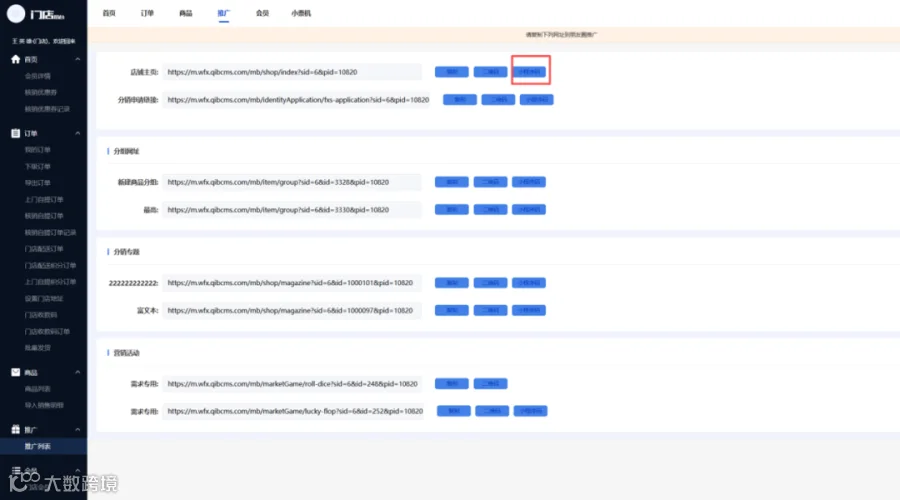Viewport: 900px width, 500px height.
Task: Click middle blue button in 店铺主页 row
Action: click(490, 72)
